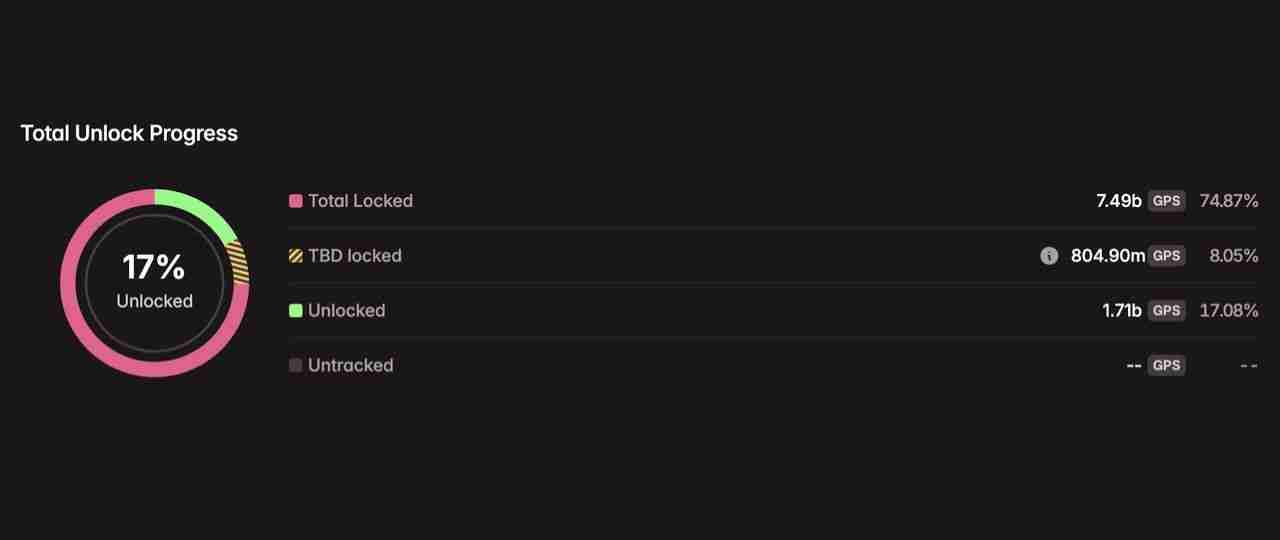The height and width of the screenshot is (540, 1280).
Task: Click the GPS badge in TBD locked row
Action: (1166, 256)
